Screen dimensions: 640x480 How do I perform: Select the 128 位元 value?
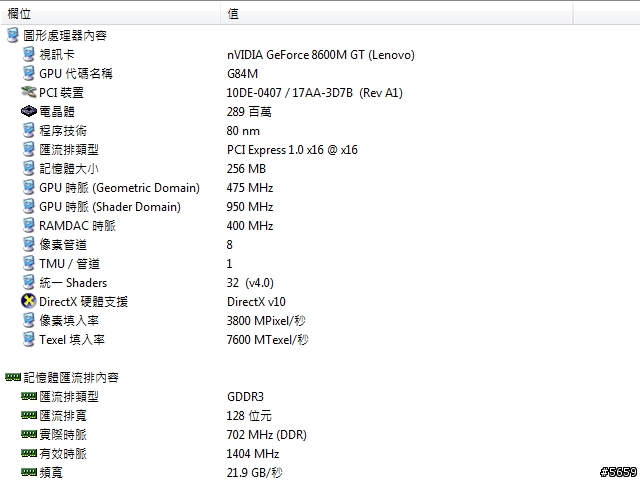[x=249, y=416]
